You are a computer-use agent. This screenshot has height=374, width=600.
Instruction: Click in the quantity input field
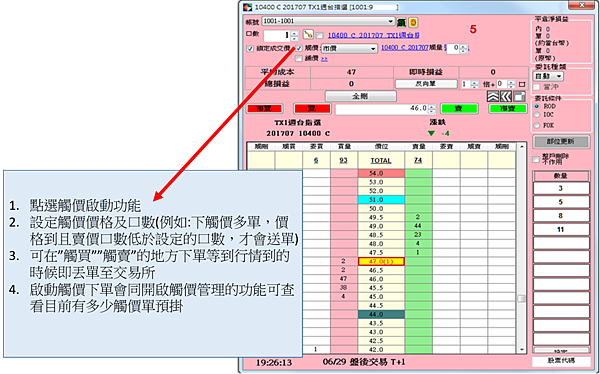pos(277,36)
